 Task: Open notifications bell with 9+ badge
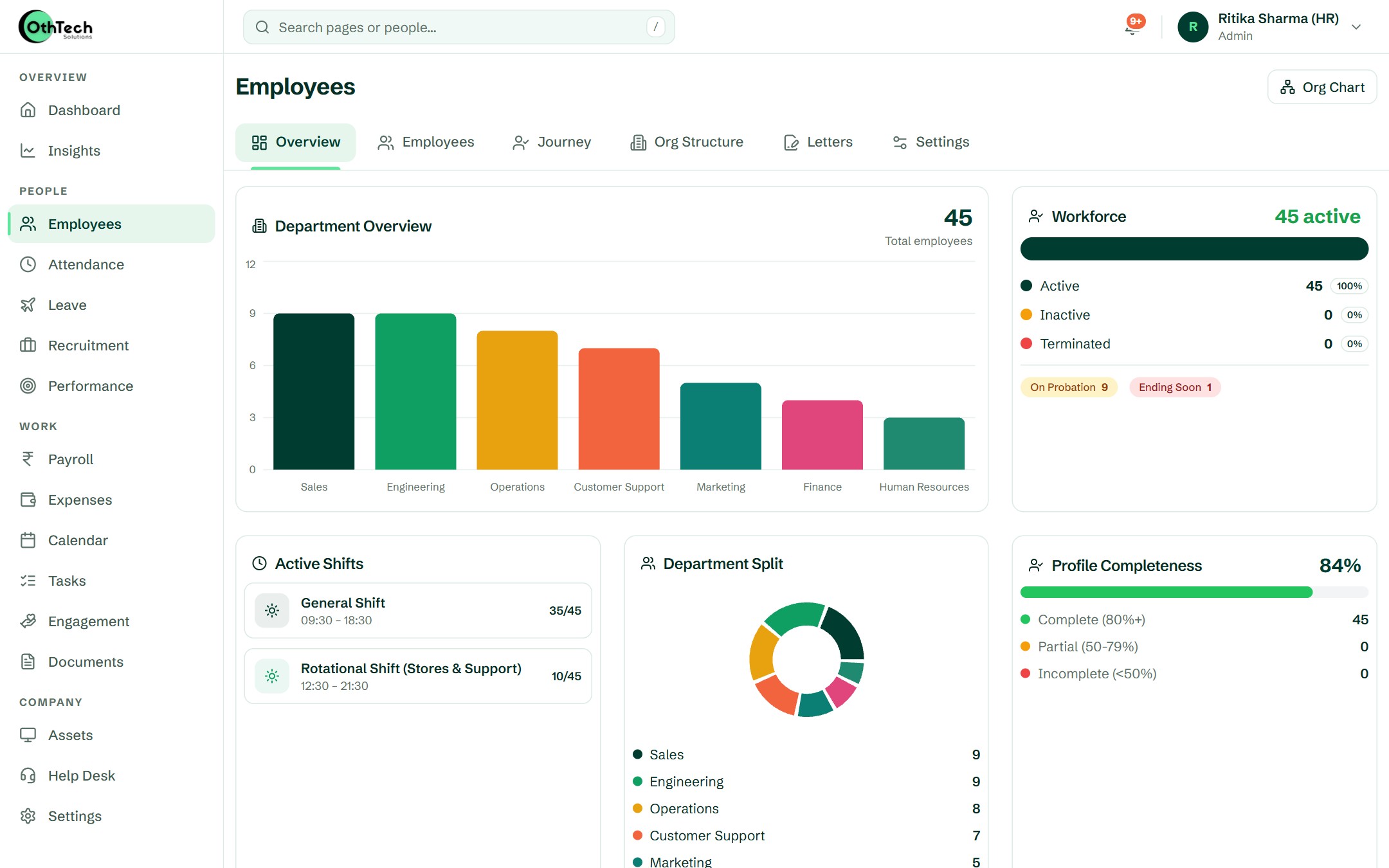coord(1133,26)
